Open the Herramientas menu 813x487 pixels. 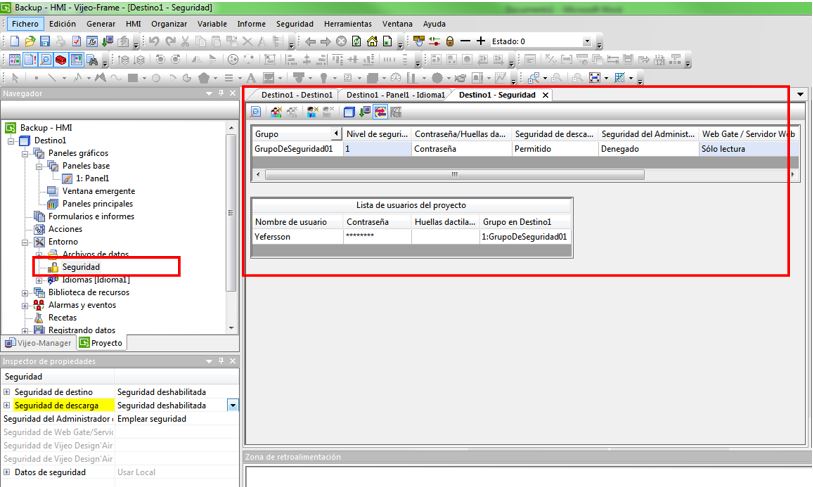point(348,24)
